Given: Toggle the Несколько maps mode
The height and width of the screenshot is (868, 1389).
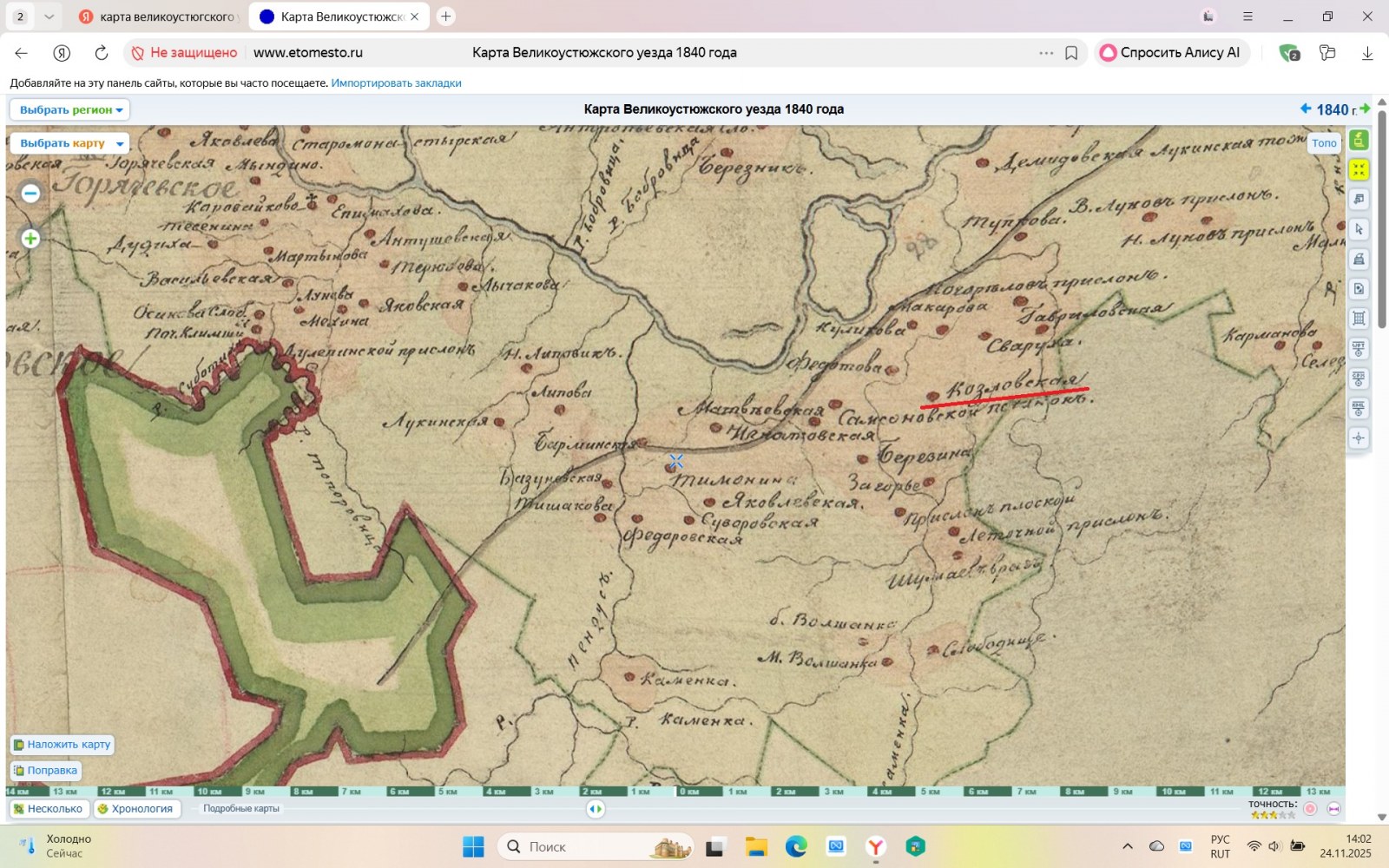Looking at the screenshot, I should click(x=49, y=809).
